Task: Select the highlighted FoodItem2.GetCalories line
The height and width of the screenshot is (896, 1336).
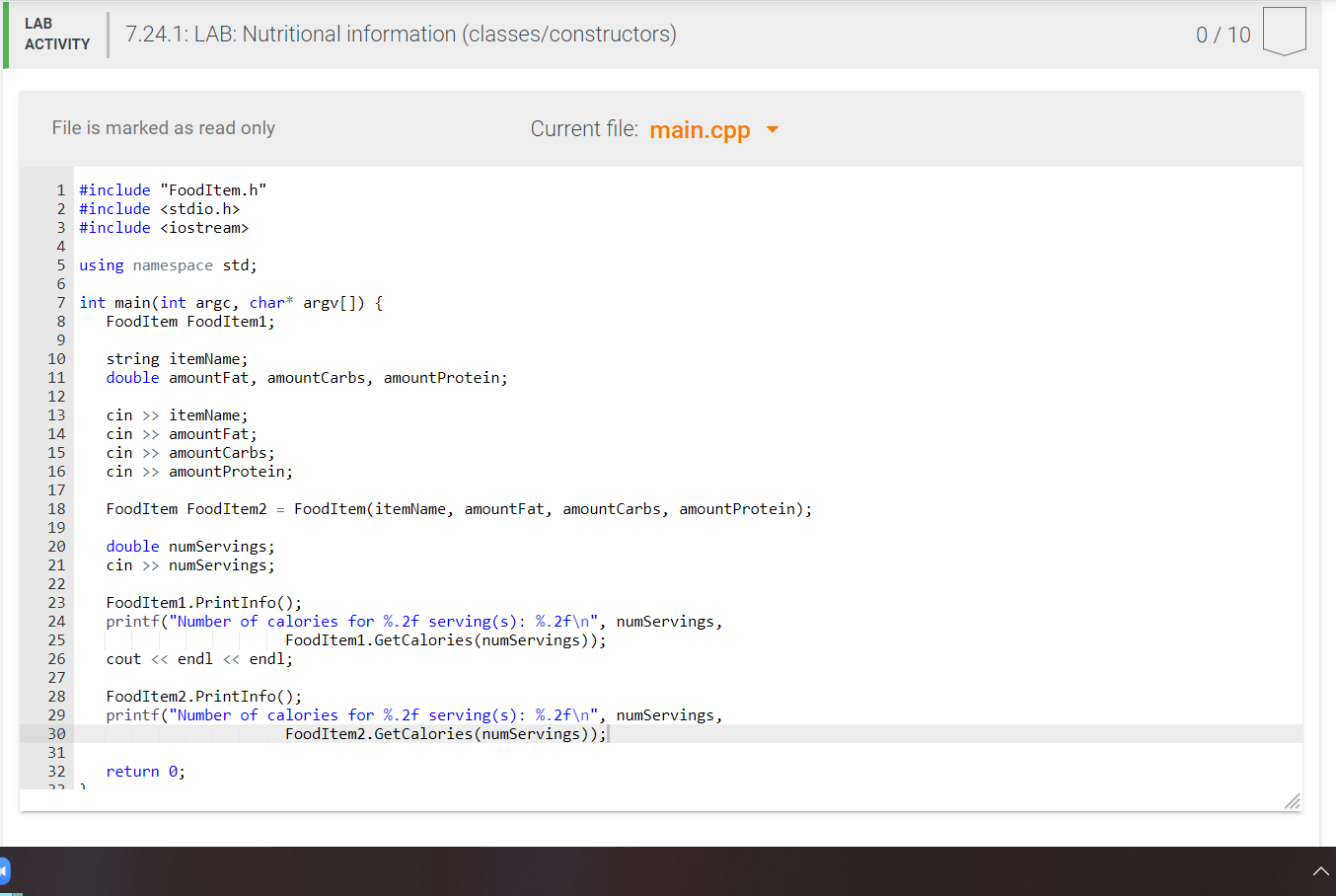Action: tap(446, 733)
